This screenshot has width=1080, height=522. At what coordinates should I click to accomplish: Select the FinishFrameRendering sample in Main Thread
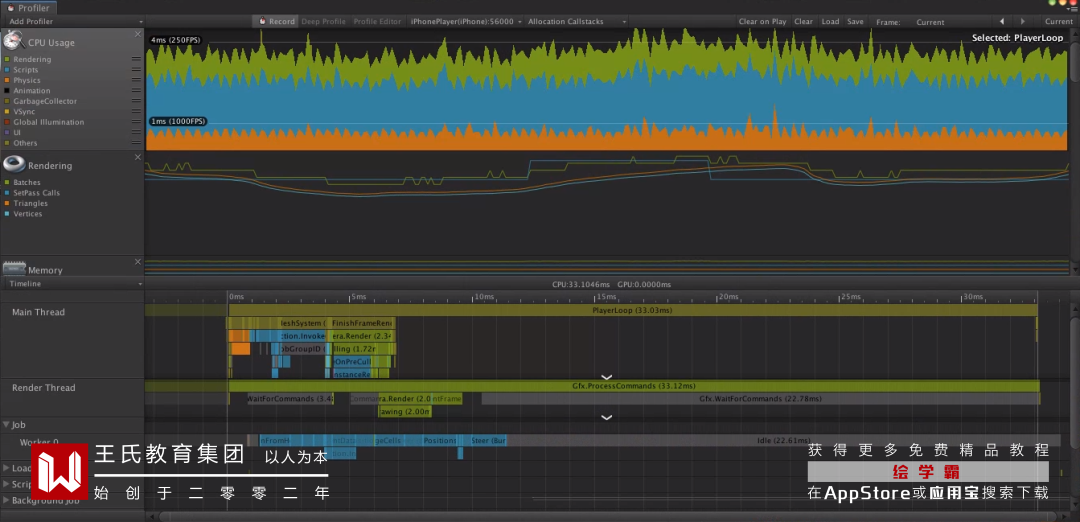click(361, 323)
